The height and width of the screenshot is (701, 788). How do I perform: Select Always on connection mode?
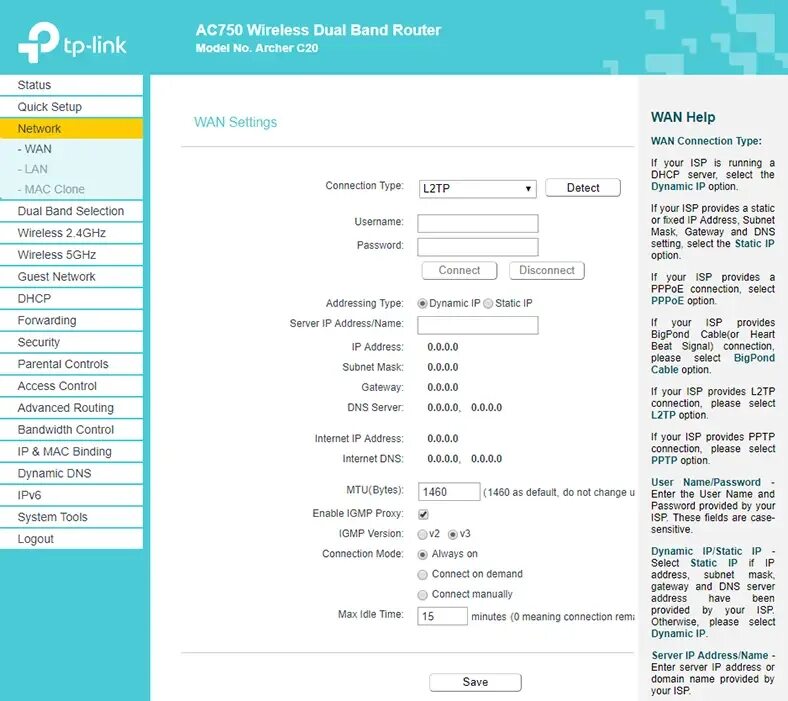423,554
